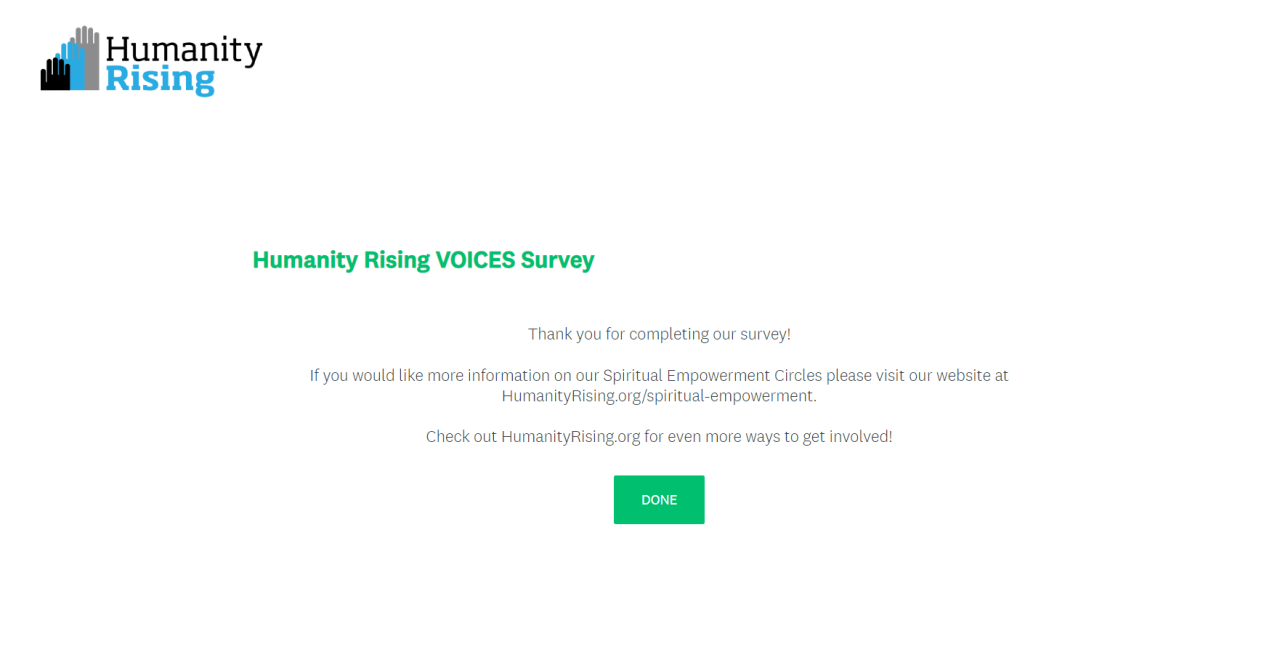The width and height of the screenshot is (1280, 647).
Task: Click the Humanity Rising hands logo icon
Action: (70, 60)
